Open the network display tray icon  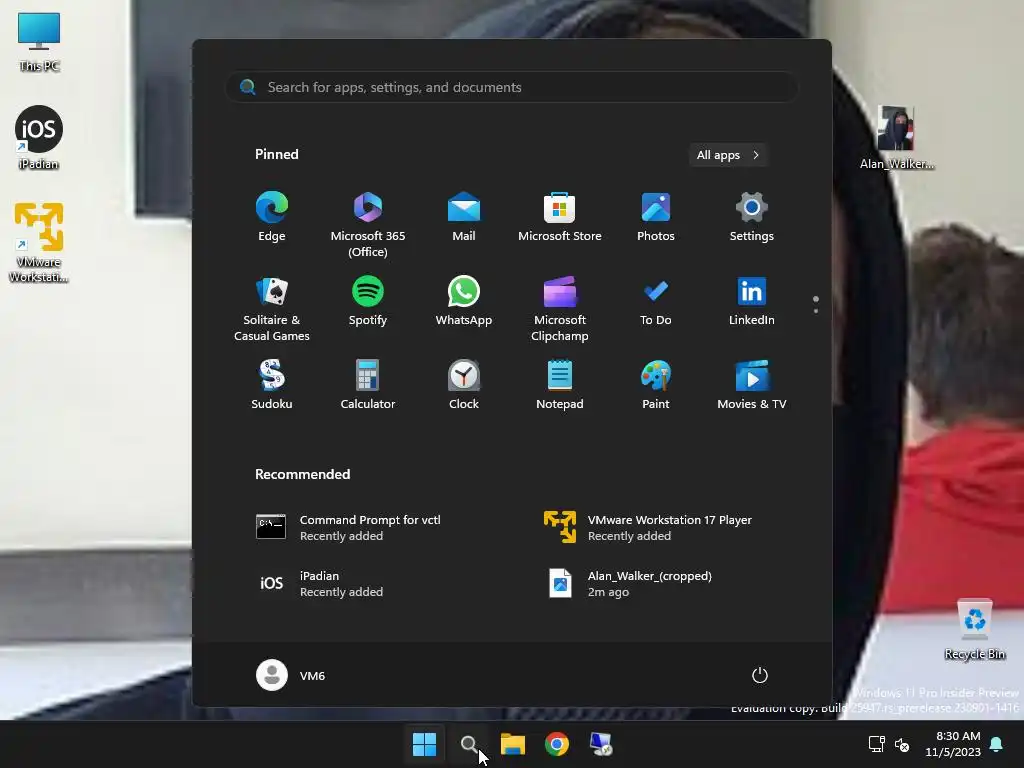point(876,744)
